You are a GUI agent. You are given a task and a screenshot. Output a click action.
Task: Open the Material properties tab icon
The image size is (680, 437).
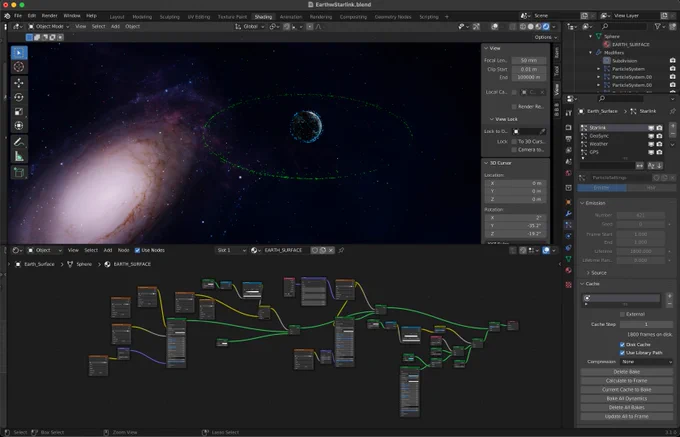(569, 270)
